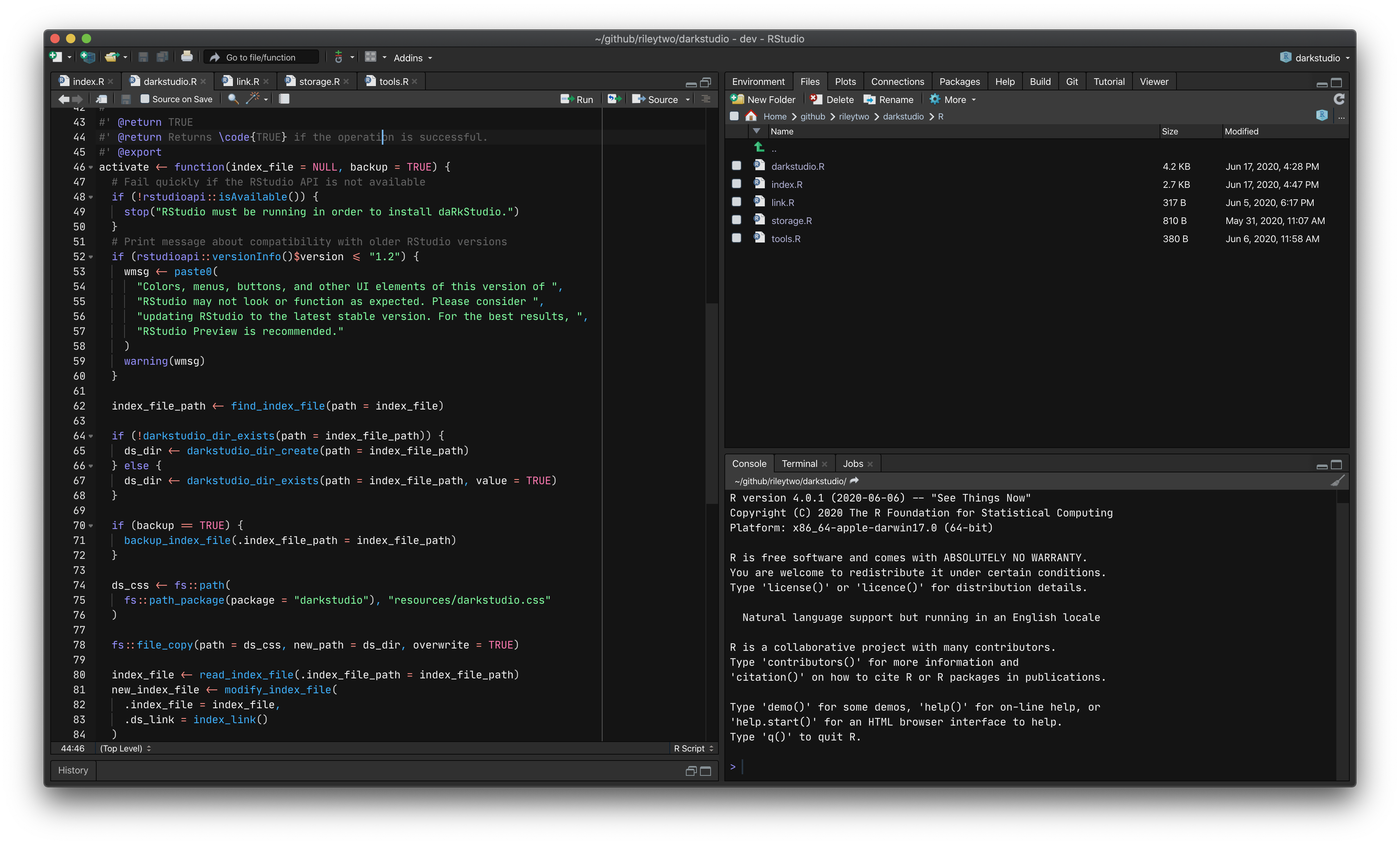Click the re-run previous code icon
The image size is (1400, 845).
point(614,99)
